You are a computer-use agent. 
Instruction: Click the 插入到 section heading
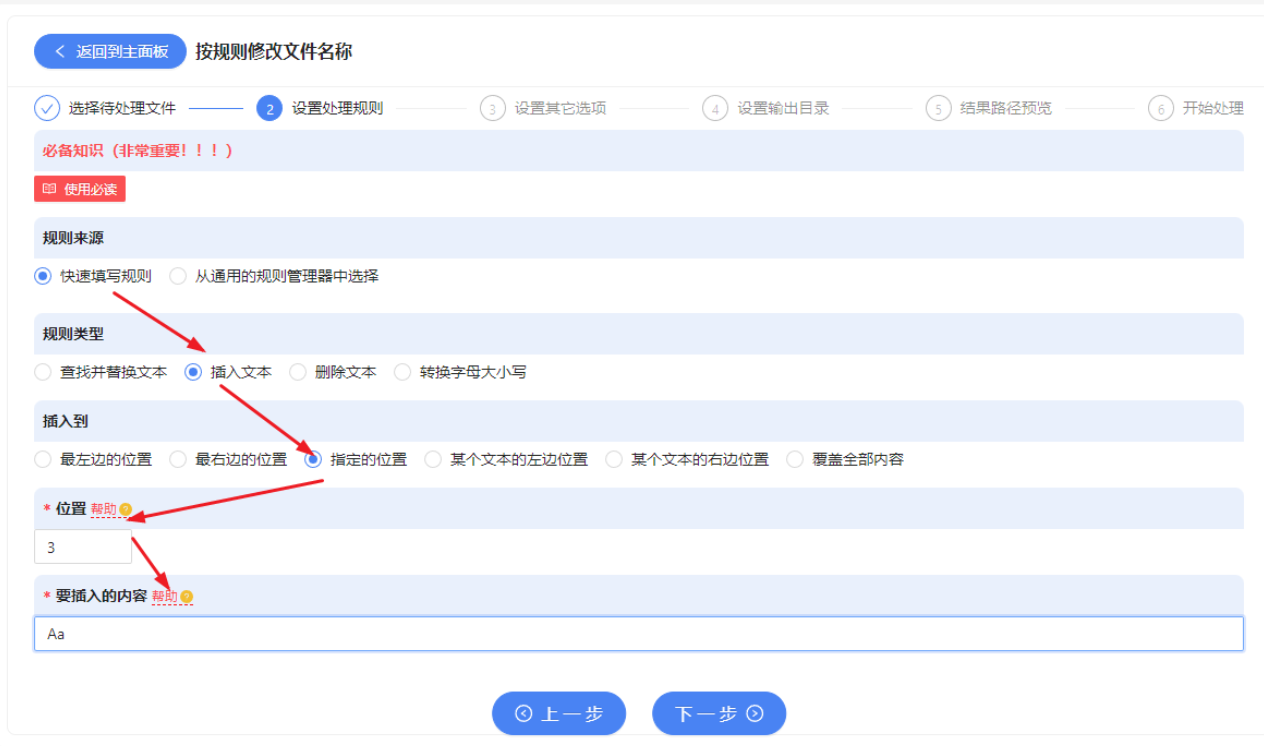pyautogui.click(x=65, y=422)
